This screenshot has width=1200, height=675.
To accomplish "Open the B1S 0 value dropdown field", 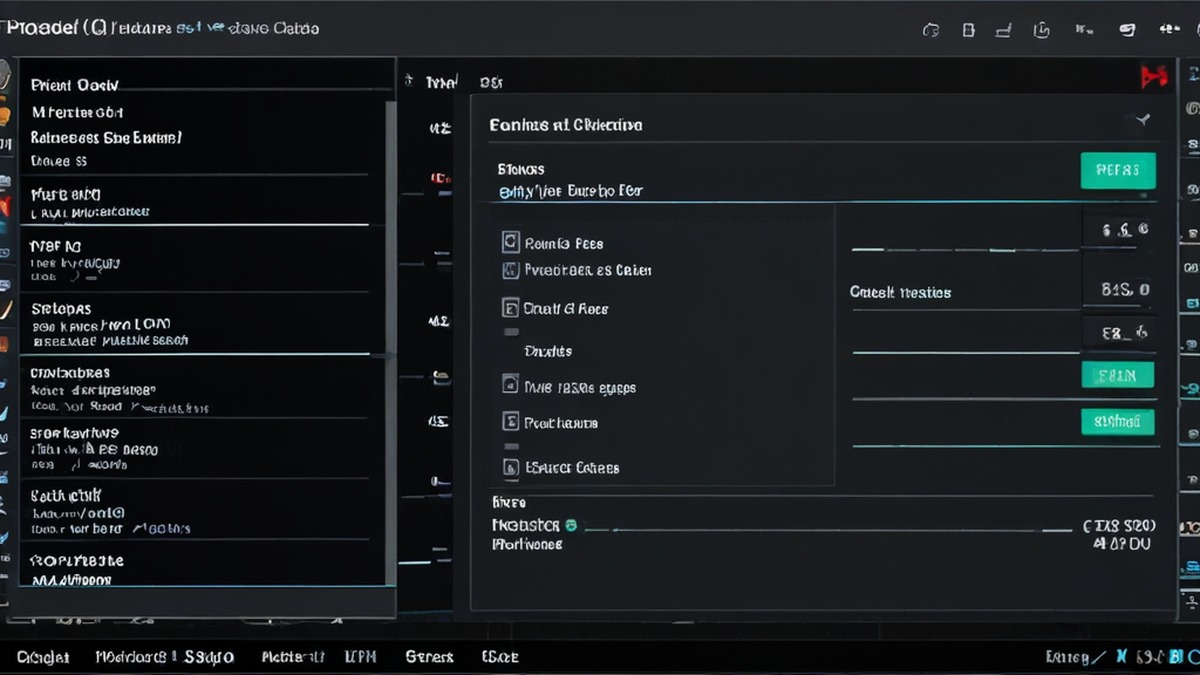I will (1117, 290).
